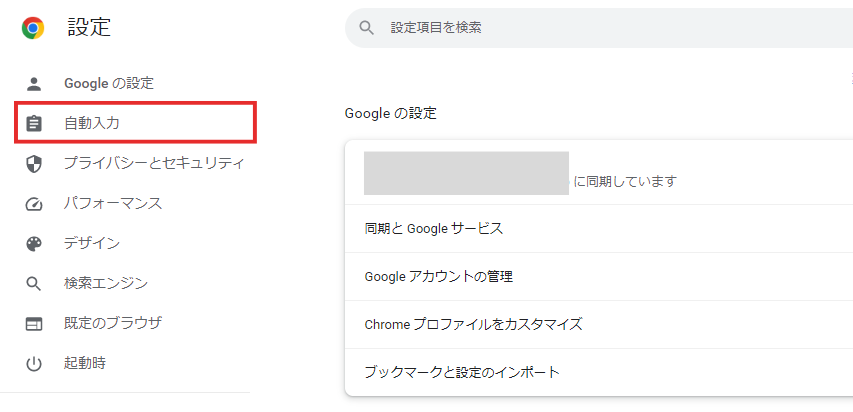Click the person icon beside Google の設定
853x412 pixels.
pyautogui.click(x=34, y=84)
